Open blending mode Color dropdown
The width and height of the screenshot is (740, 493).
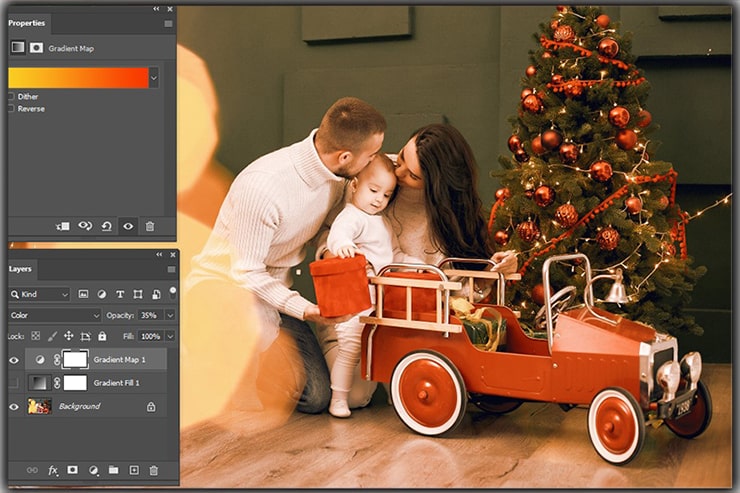click(55, 315)
